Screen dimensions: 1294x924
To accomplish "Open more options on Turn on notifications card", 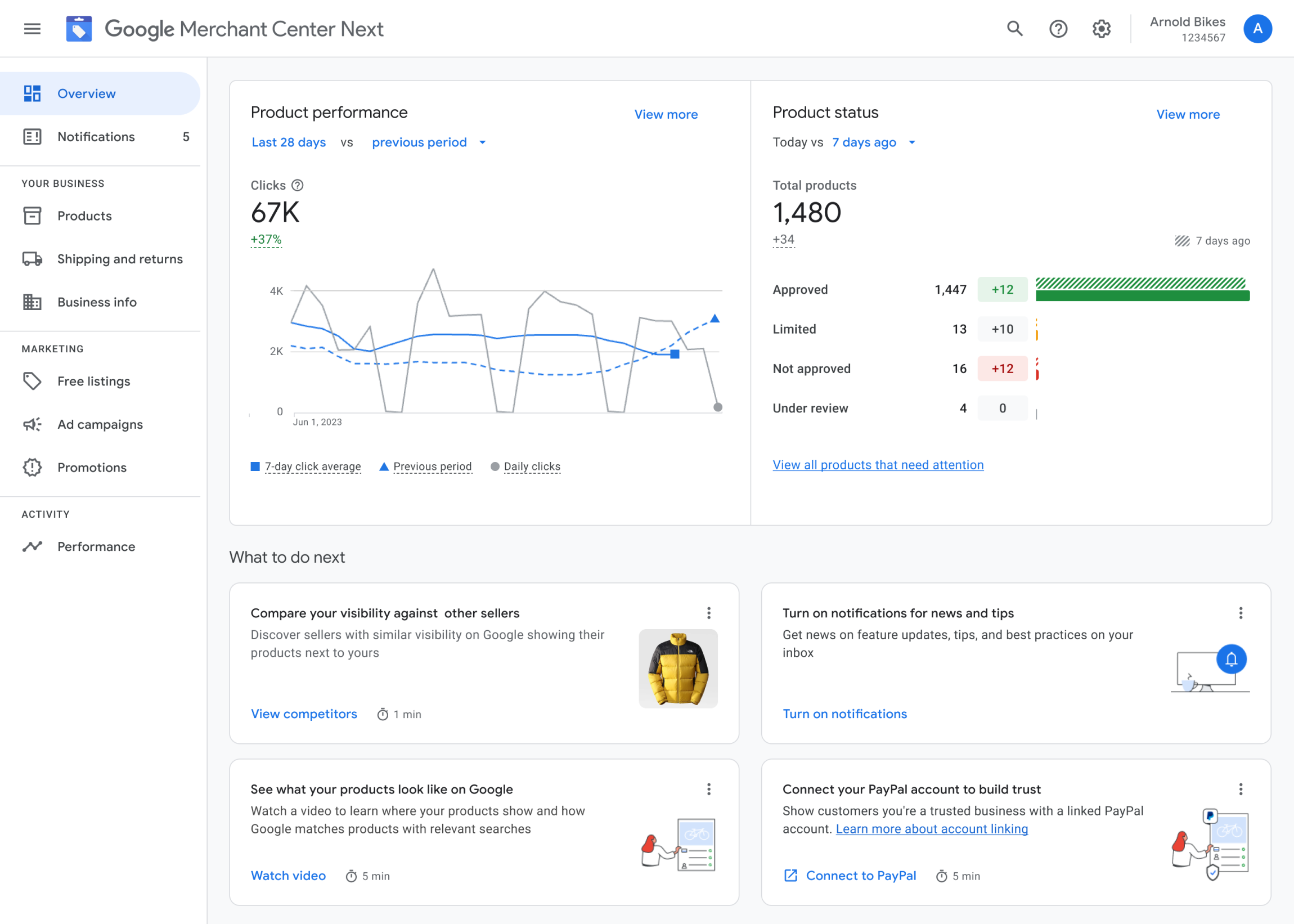I will point(1241,613).
